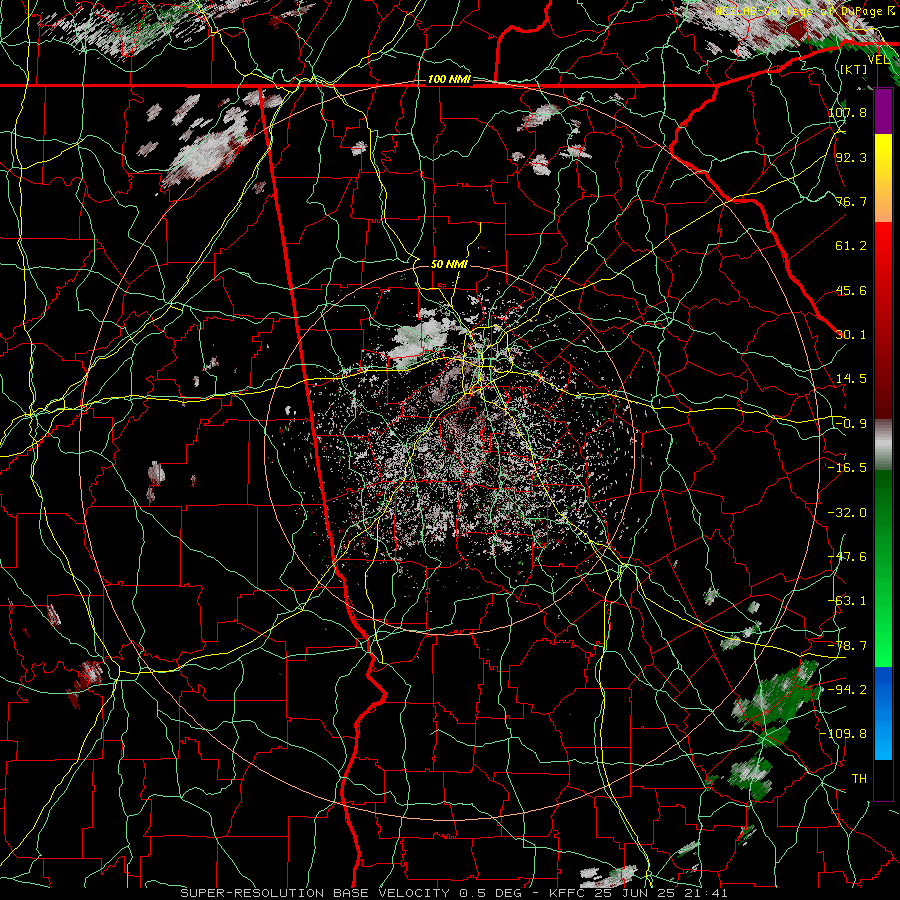
Task: Click the 107.8 scale value
Action: click(x=848, y=112)
